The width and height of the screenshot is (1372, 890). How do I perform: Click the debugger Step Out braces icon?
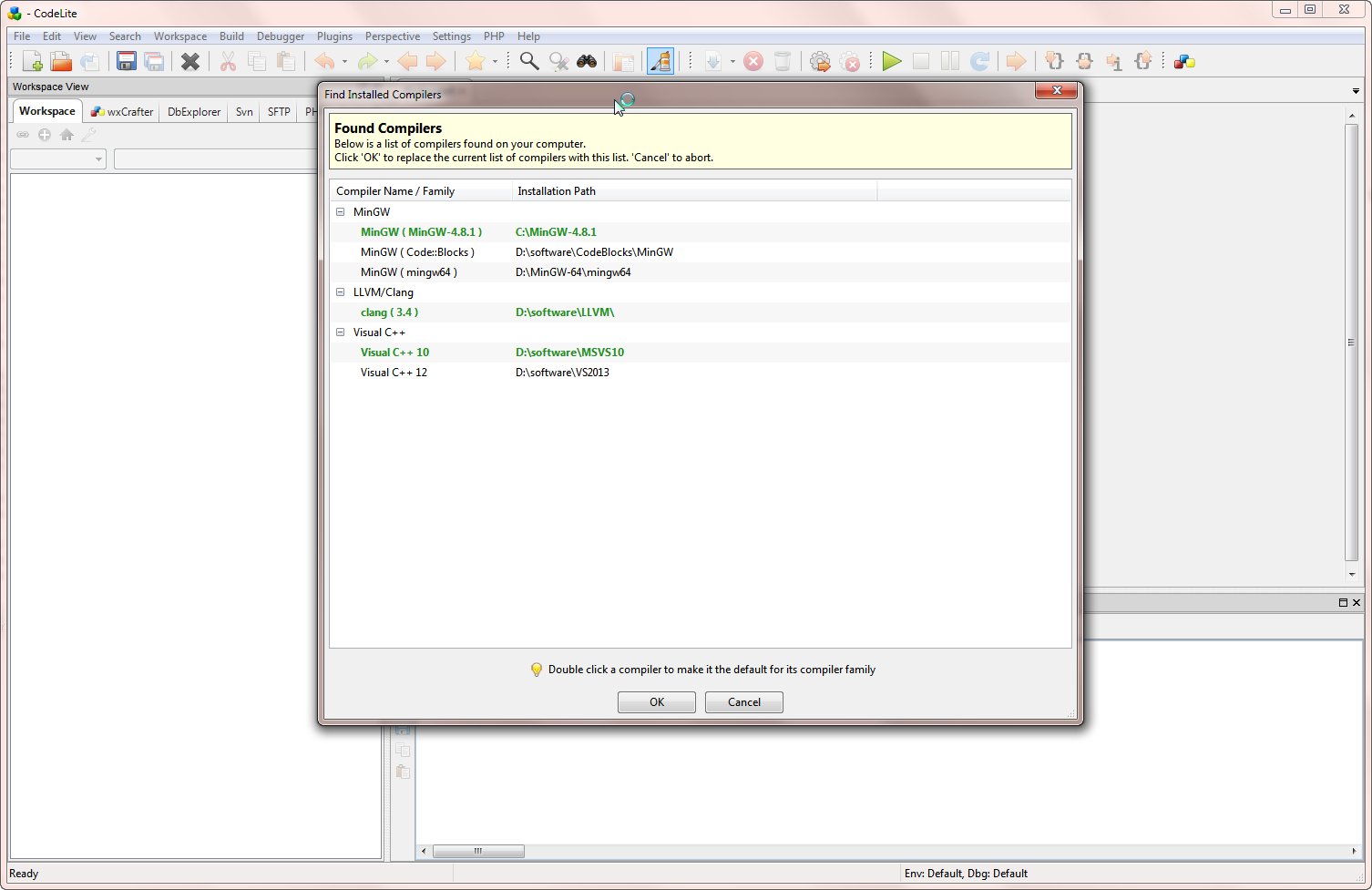pyautogui.click(x=1142, y=61)
